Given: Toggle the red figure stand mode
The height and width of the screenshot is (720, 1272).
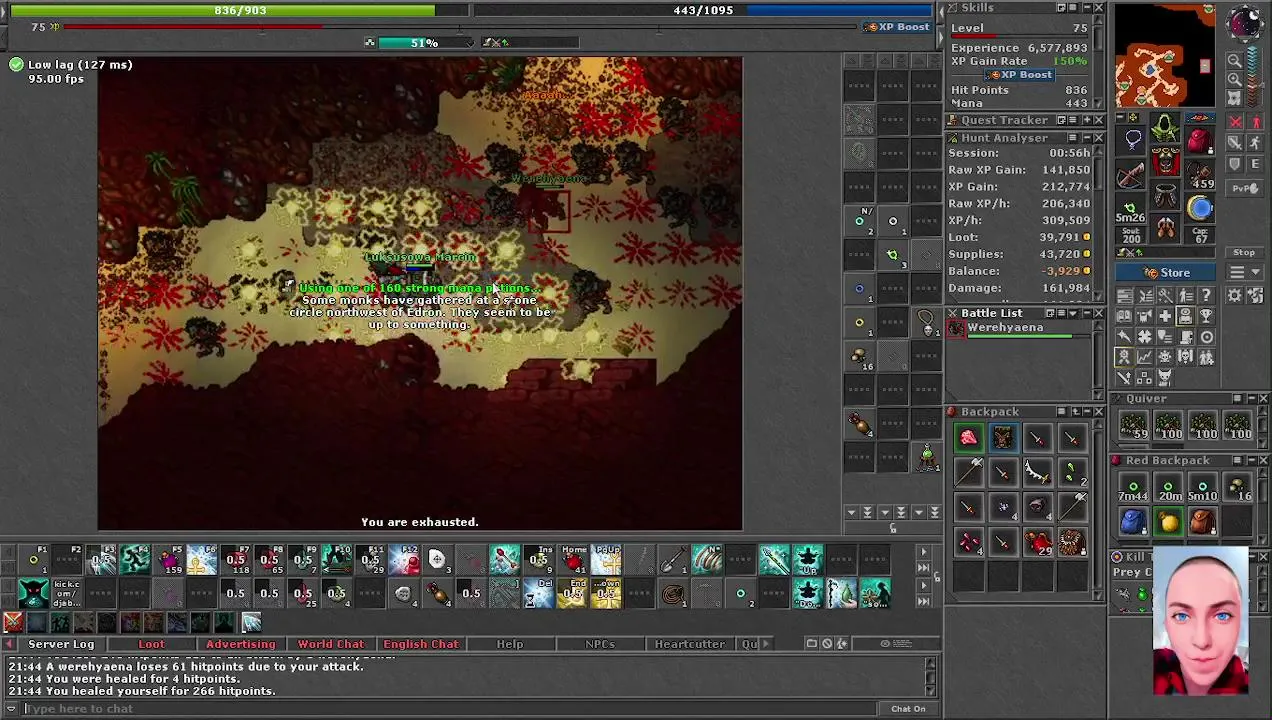Looking at the screenshot, I should 1255,121.
